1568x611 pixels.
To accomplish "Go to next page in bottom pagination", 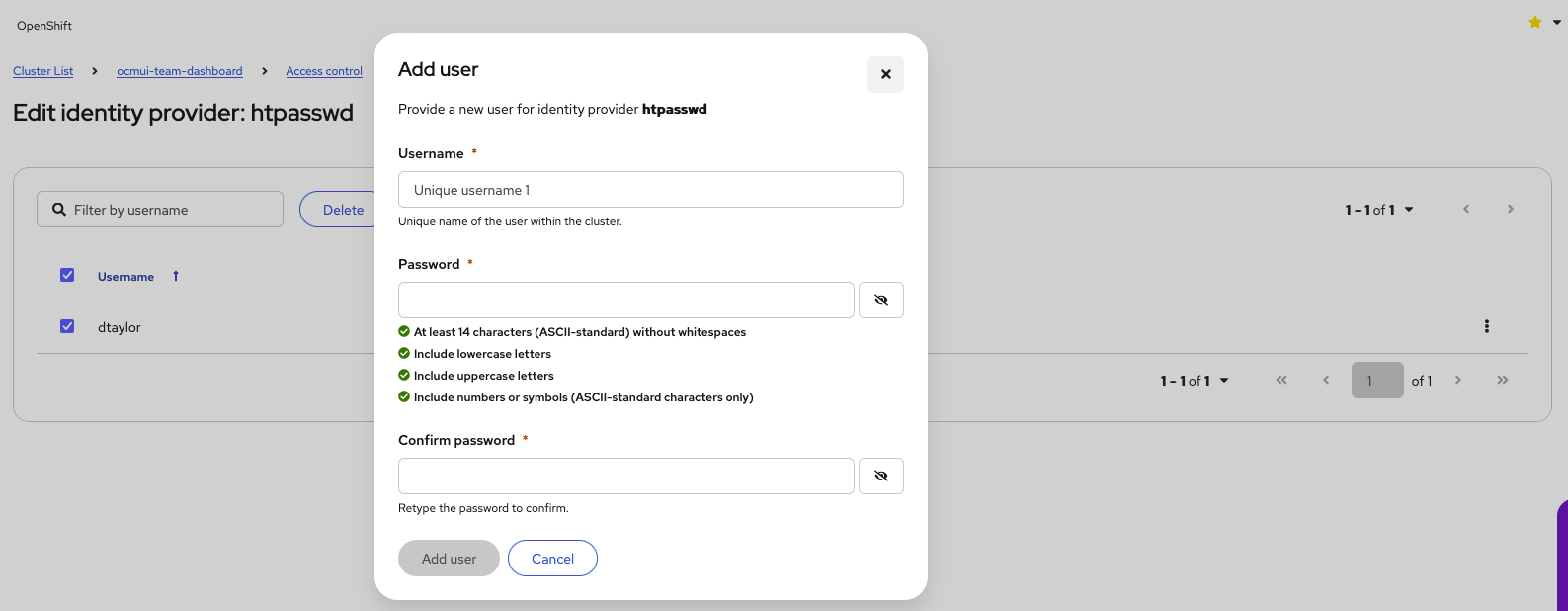I will [1458, 381].
